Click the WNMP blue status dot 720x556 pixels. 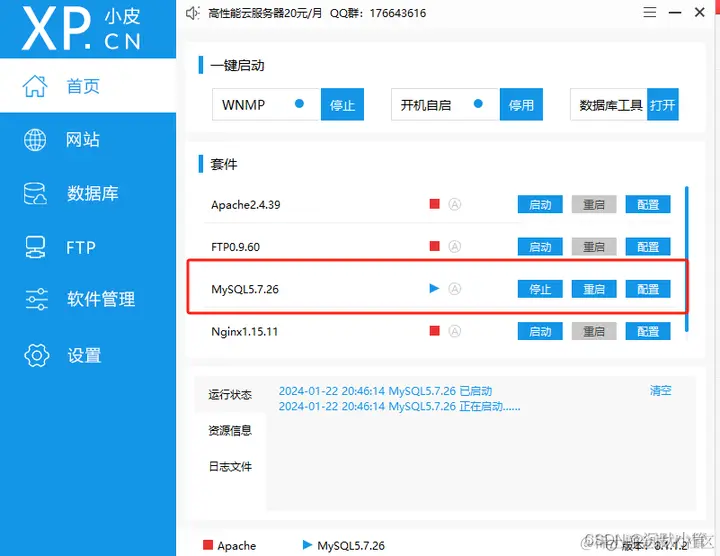click(x=299, y=104)
